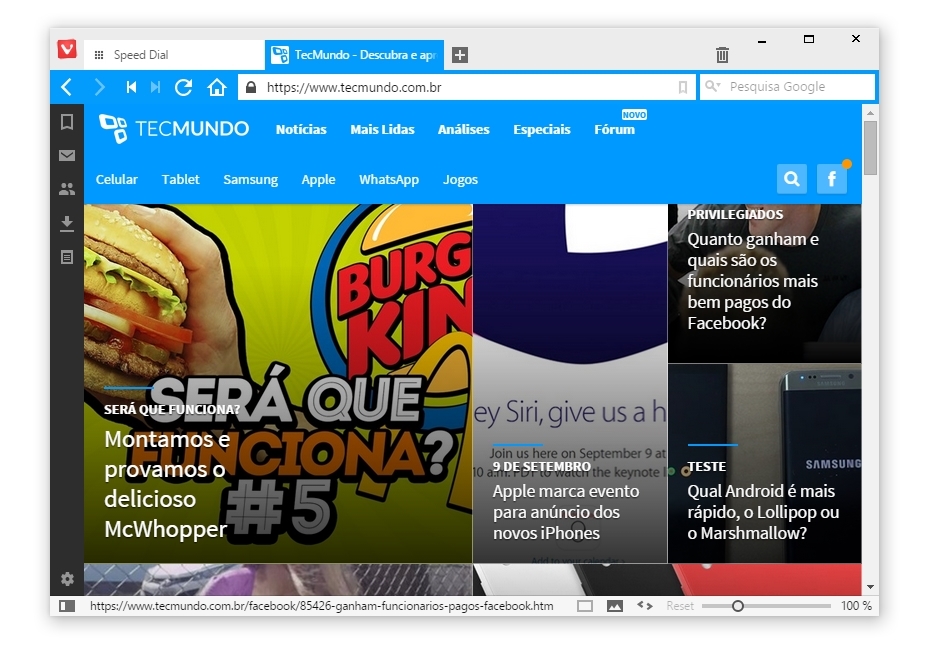930x650 pixels.
Task: Open the Downloads side panel
Action: point(67,223)
